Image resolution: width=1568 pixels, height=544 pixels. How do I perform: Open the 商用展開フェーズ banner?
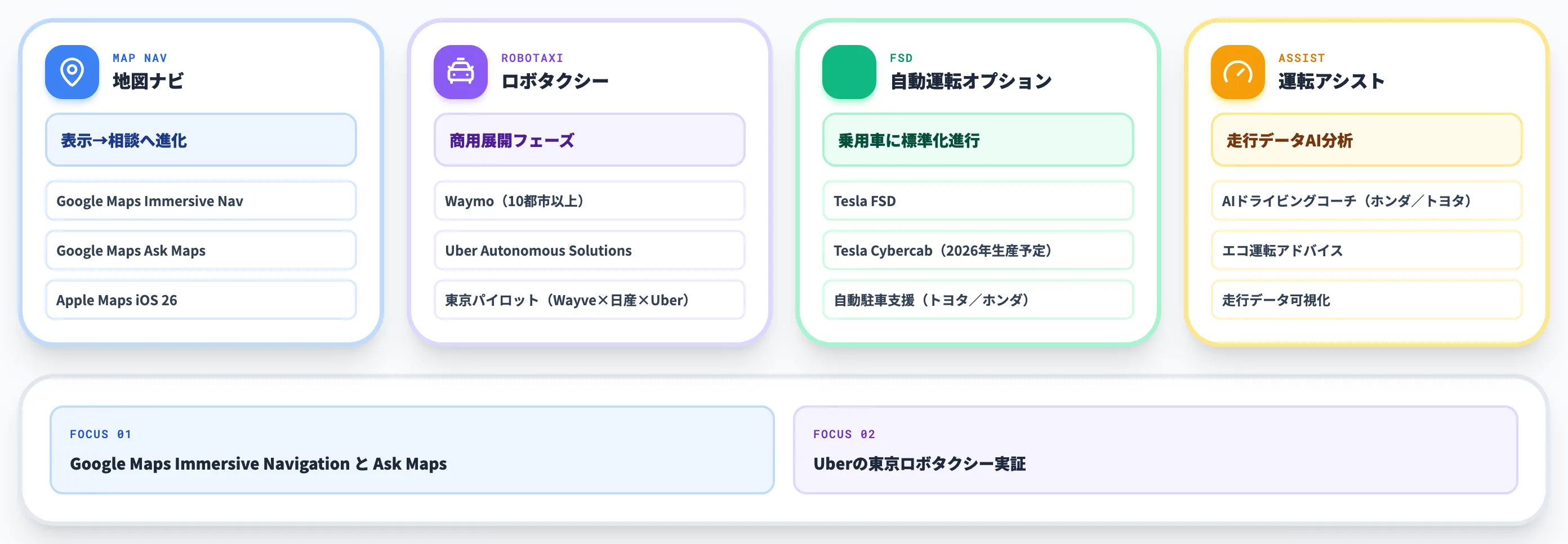[589, 140]
